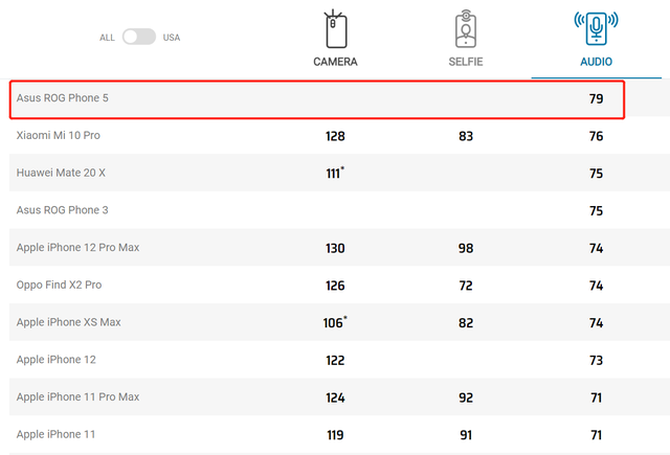Click the Camera phone icon
The image size is (670, 455).
(x=336, y=29)
